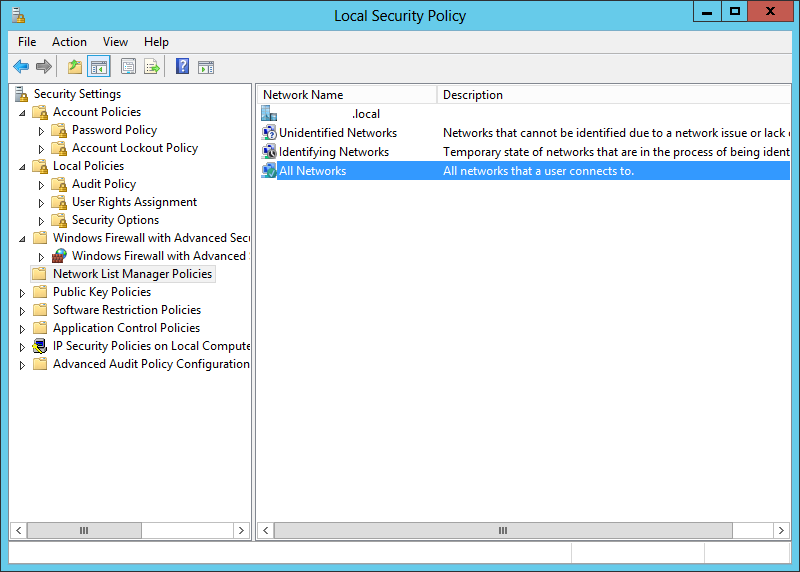Image resolution: width=800 pixels, height=572 pixels.
Task: Toggle the Show/Hide Console Tree icon
Action: click(x=98, y=66)
